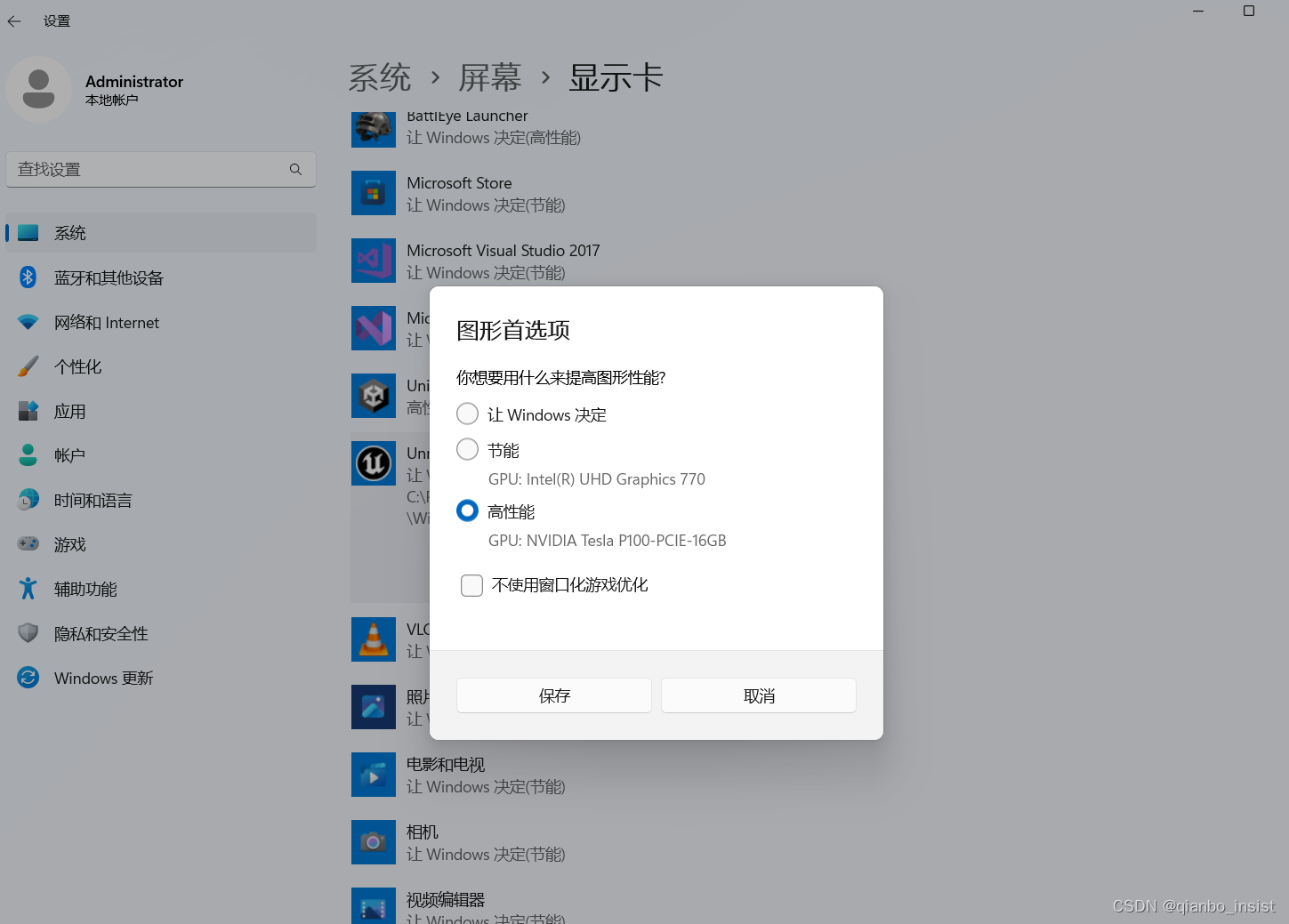
Task: Open 时间和语言 settings
Action: (161, 500)
